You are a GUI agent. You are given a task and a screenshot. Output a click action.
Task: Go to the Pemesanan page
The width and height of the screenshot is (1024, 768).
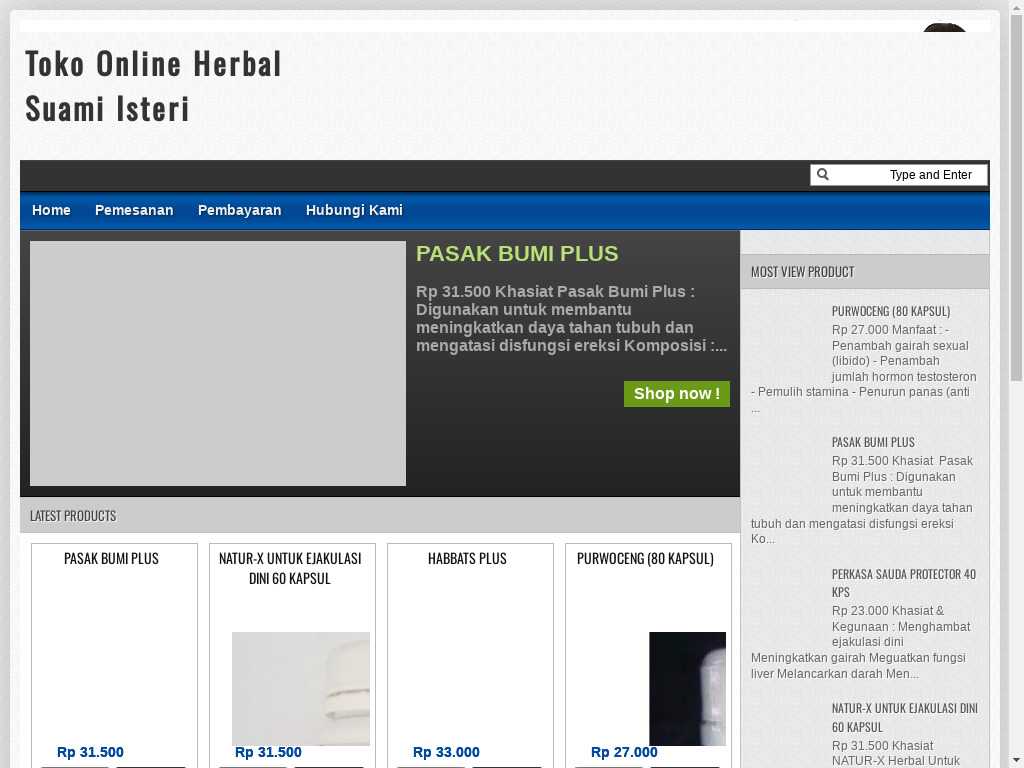(134, 210)
